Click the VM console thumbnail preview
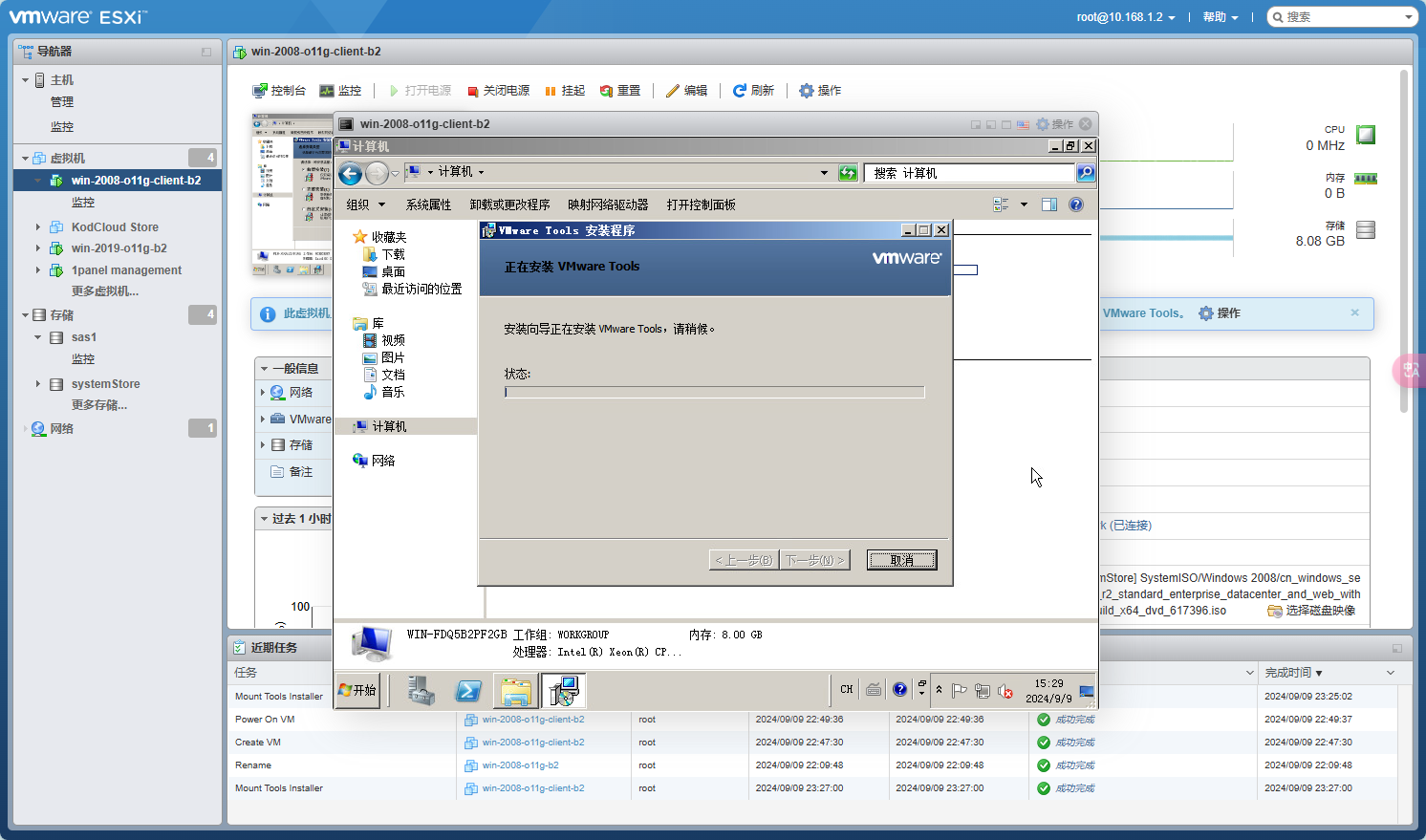 click(292, 195)
